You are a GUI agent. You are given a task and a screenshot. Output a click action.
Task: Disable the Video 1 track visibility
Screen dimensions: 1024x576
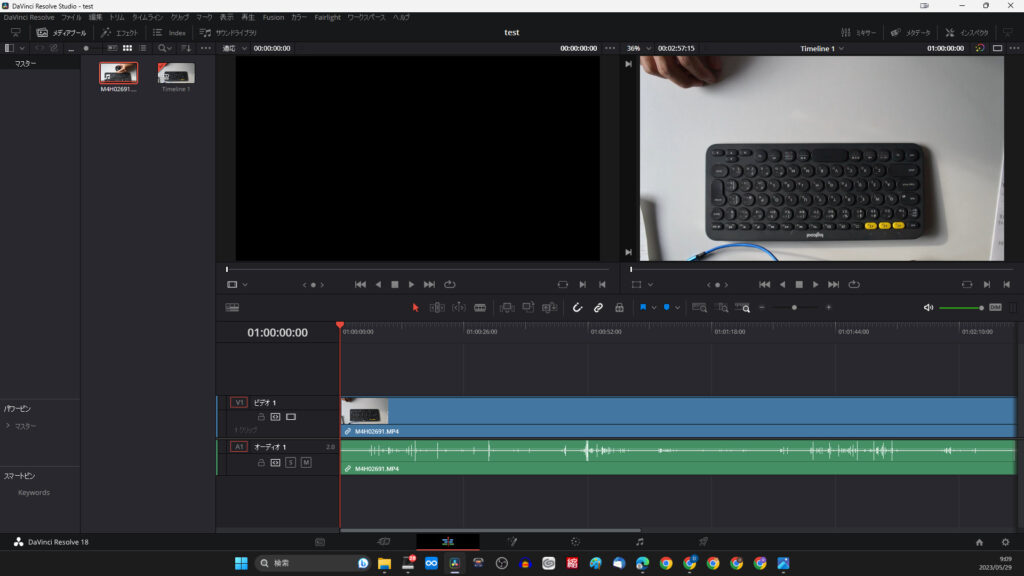point(291,417)
